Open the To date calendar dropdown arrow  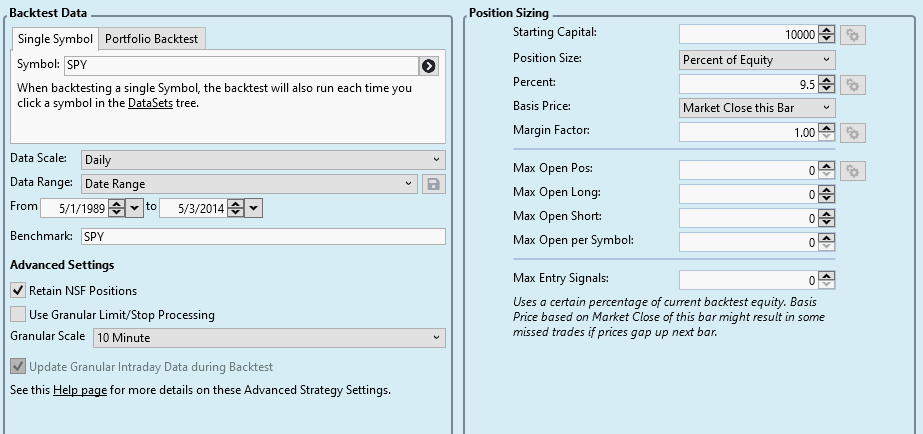point(254,208)
